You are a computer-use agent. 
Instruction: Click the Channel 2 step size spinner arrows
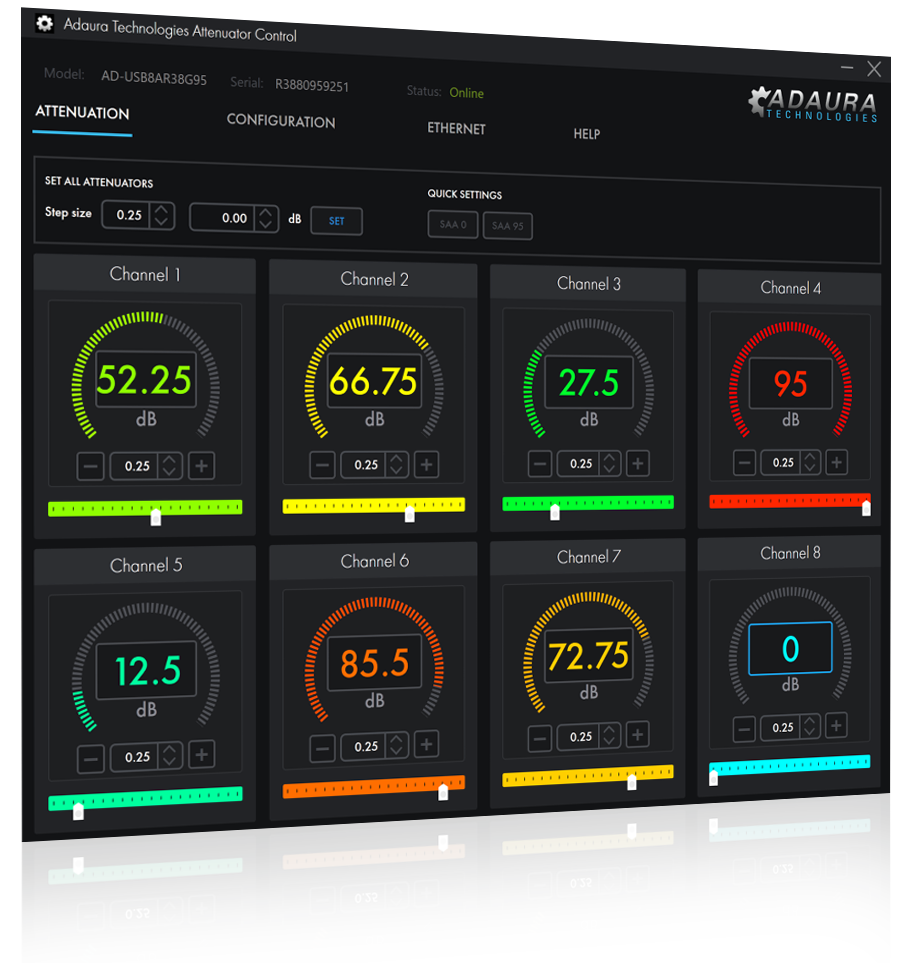pyautogui.click(x=397, y=465)
